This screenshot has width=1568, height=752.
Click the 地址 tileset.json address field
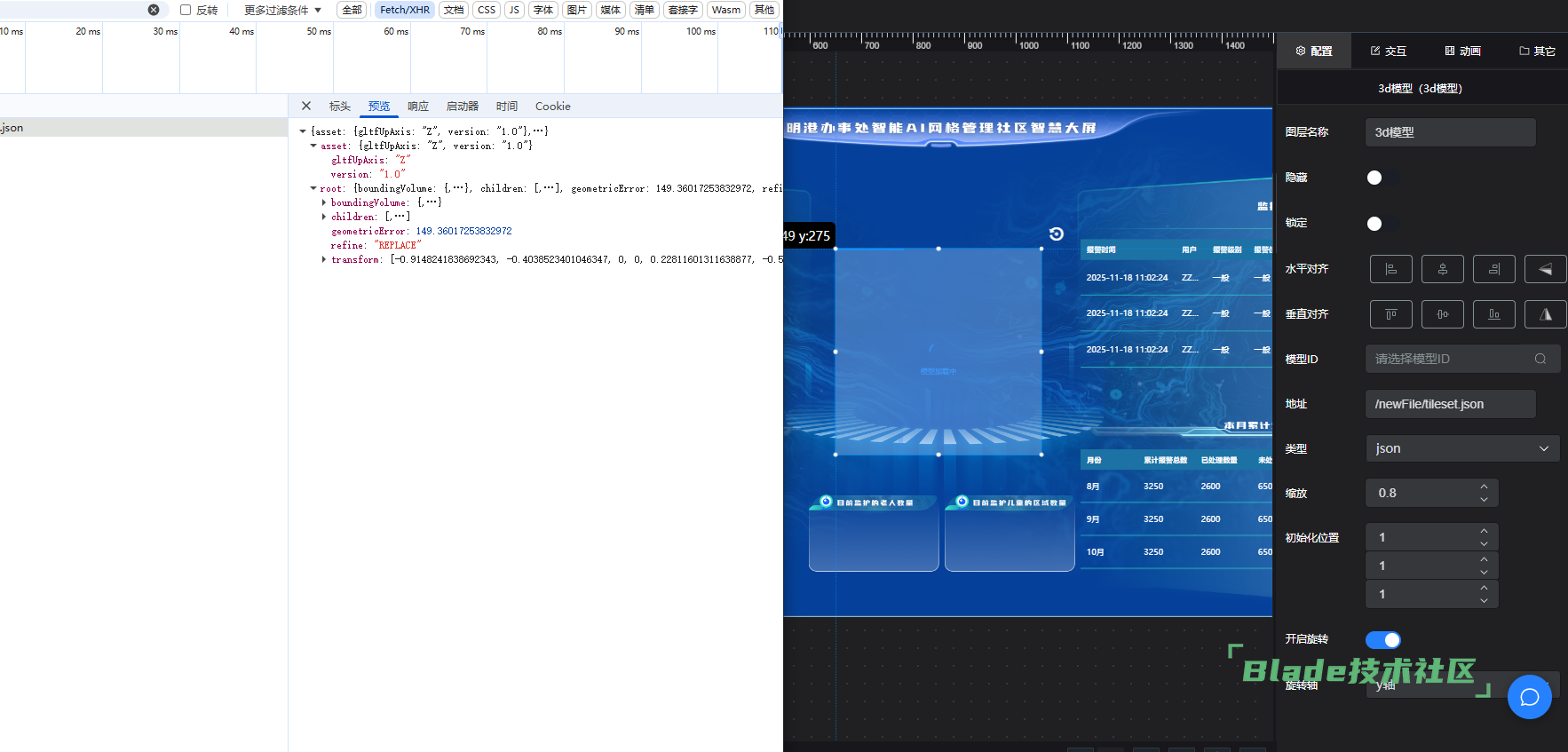click(1450, 404)
